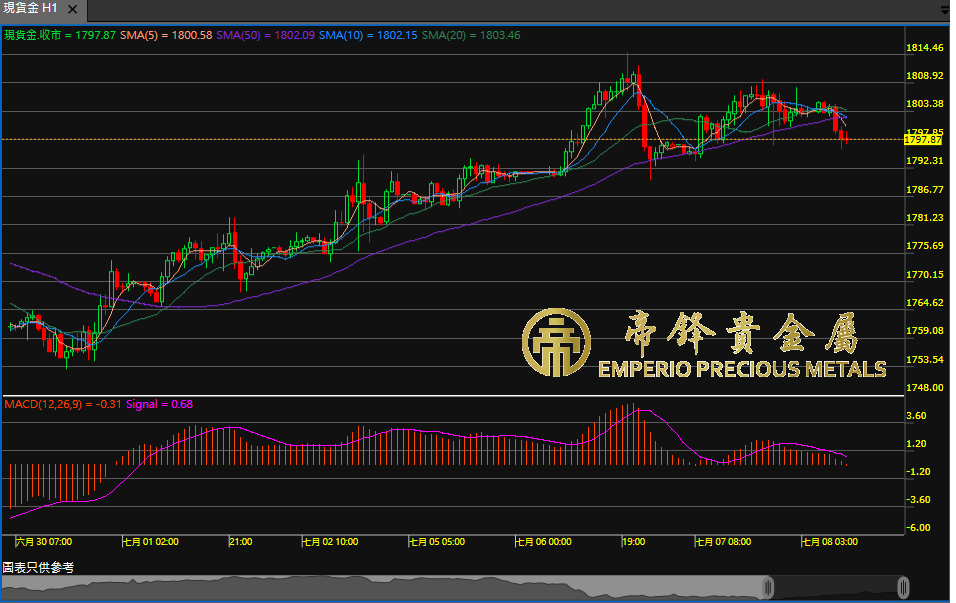
Task: Select the SMA(10) indicator legend
Action: tap(368, 35)
